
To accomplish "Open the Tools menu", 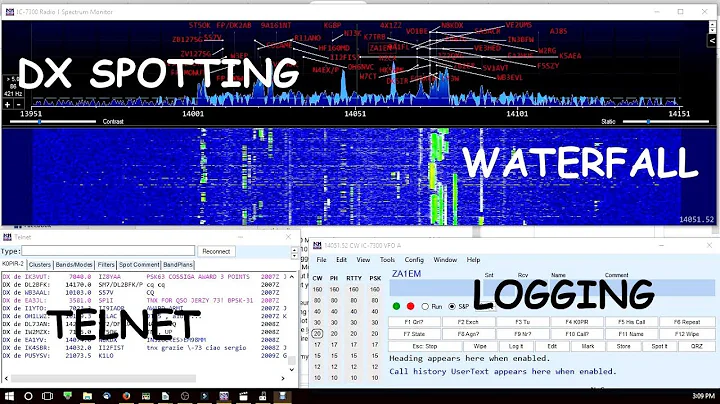I will pos(387,260).
